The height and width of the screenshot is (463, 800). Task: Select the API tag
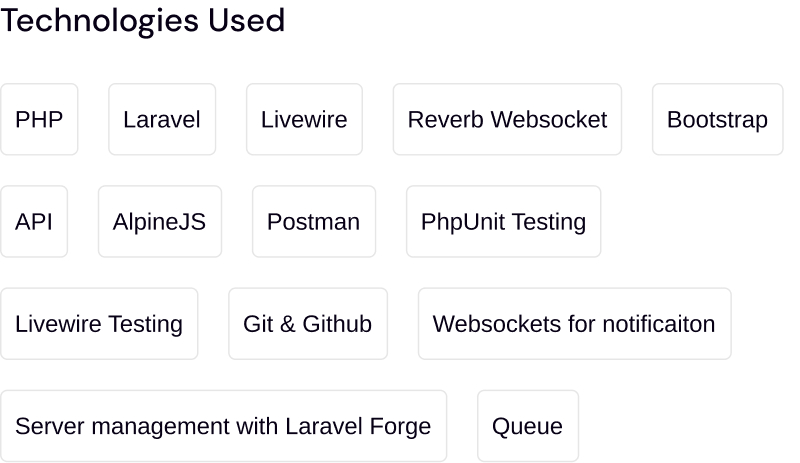(34, 222)
